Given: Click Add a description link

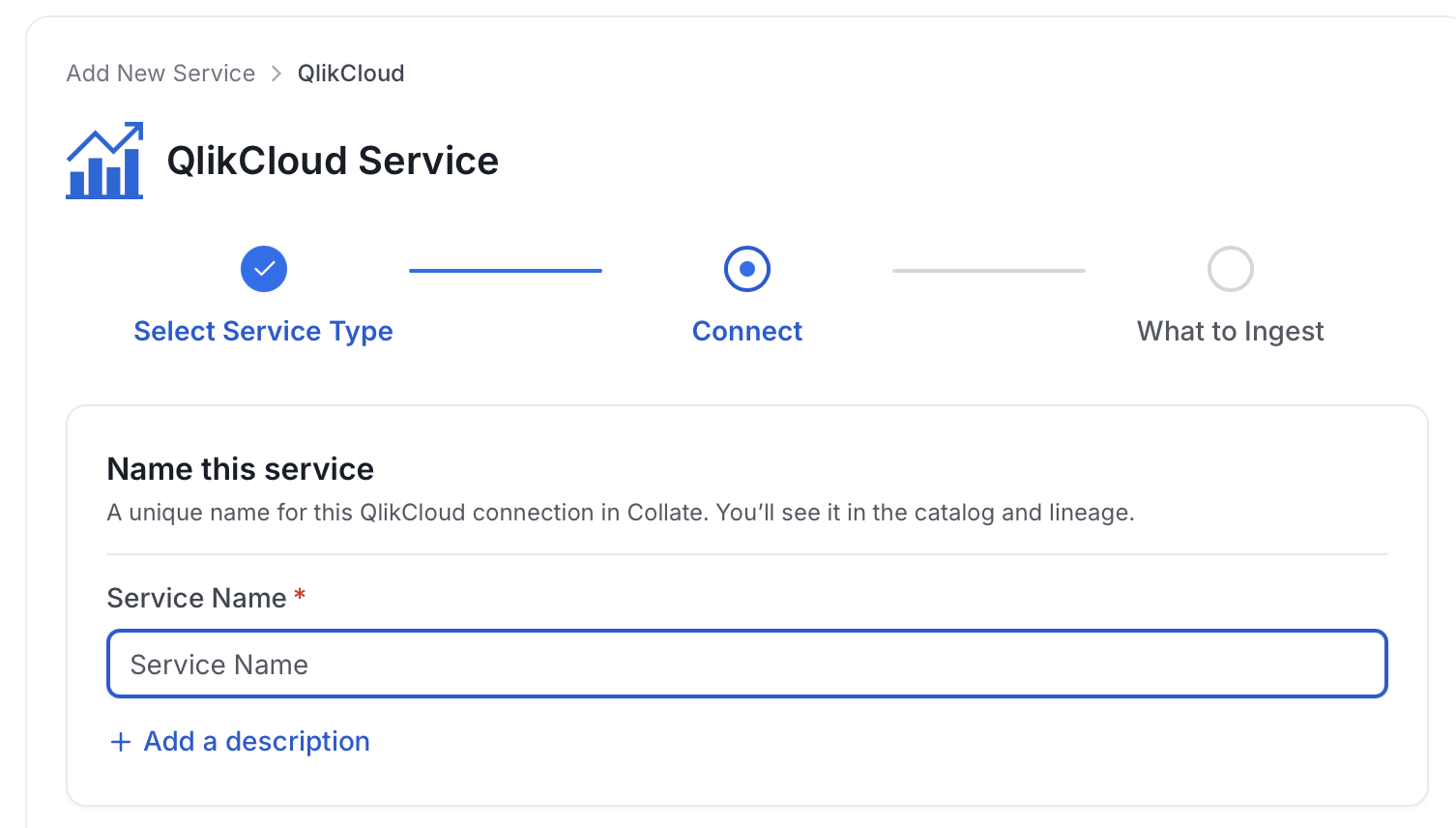Looking at the screenshot, I should [x=257, y=741].
